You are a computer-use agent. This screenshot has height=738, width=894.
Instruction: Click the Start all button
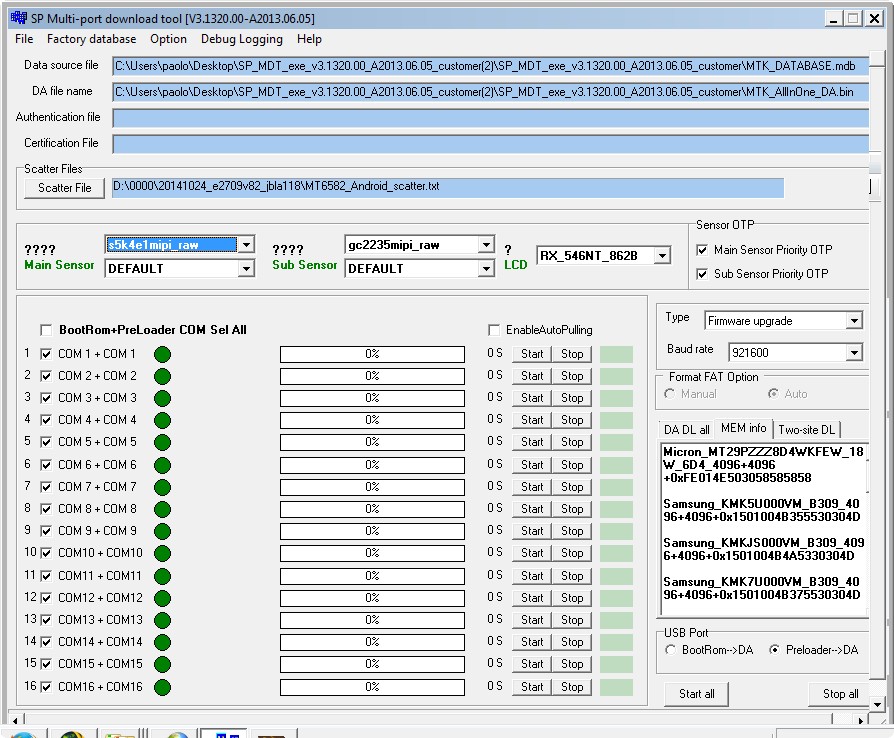[x=697, y=694]
